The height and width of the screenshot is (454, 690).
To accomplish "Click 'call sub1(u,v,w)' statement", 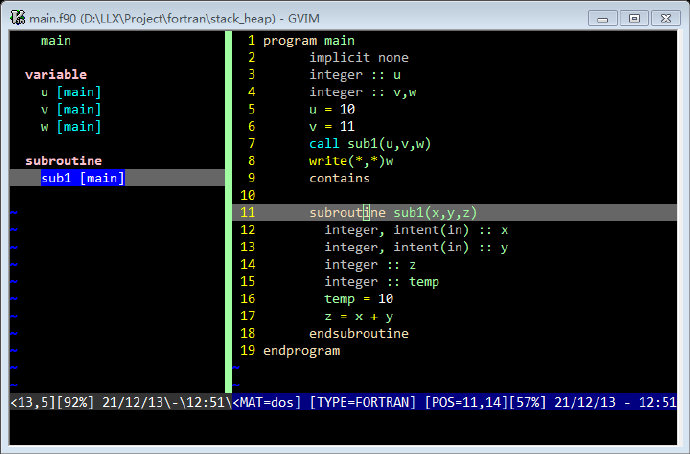I will pos(370,143).
